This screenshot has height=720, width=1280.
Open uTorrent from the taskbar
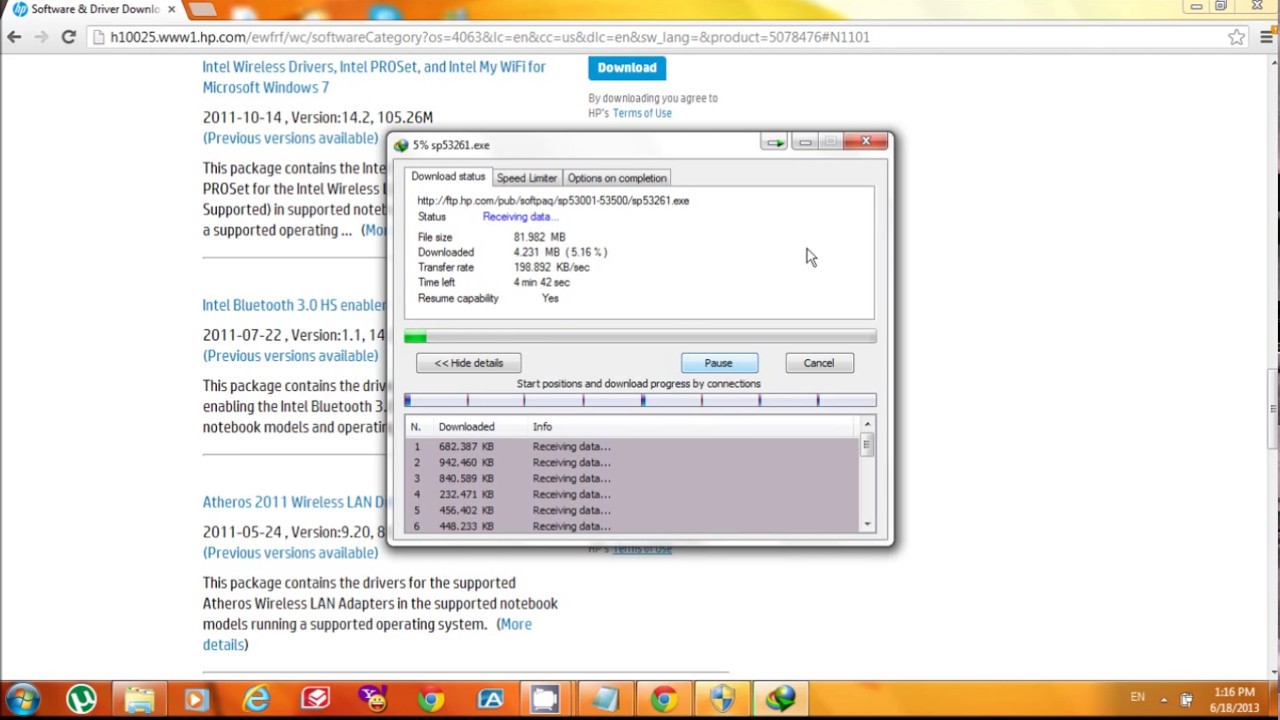point(82,699)
